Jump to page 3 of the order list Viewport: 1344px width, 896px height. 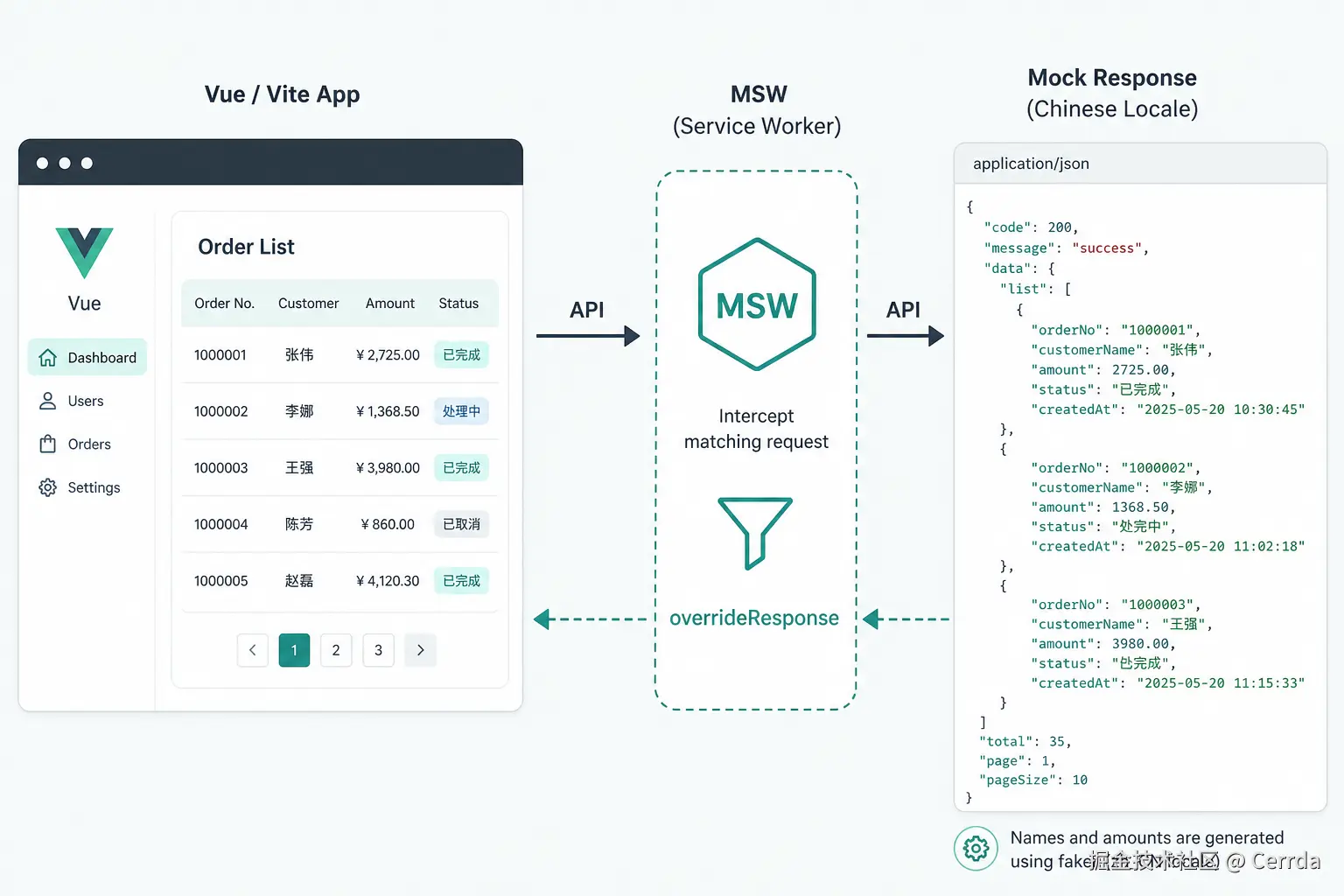pyautogui.click(x=378, y=650)
